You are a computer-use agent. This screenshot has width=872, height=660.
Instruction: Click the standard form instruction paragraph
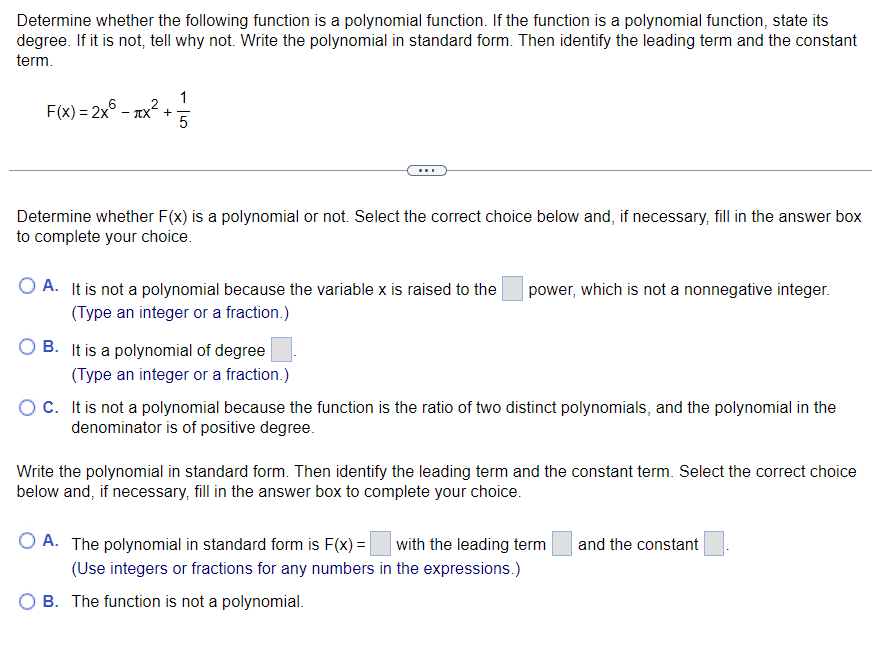(435, 481)
